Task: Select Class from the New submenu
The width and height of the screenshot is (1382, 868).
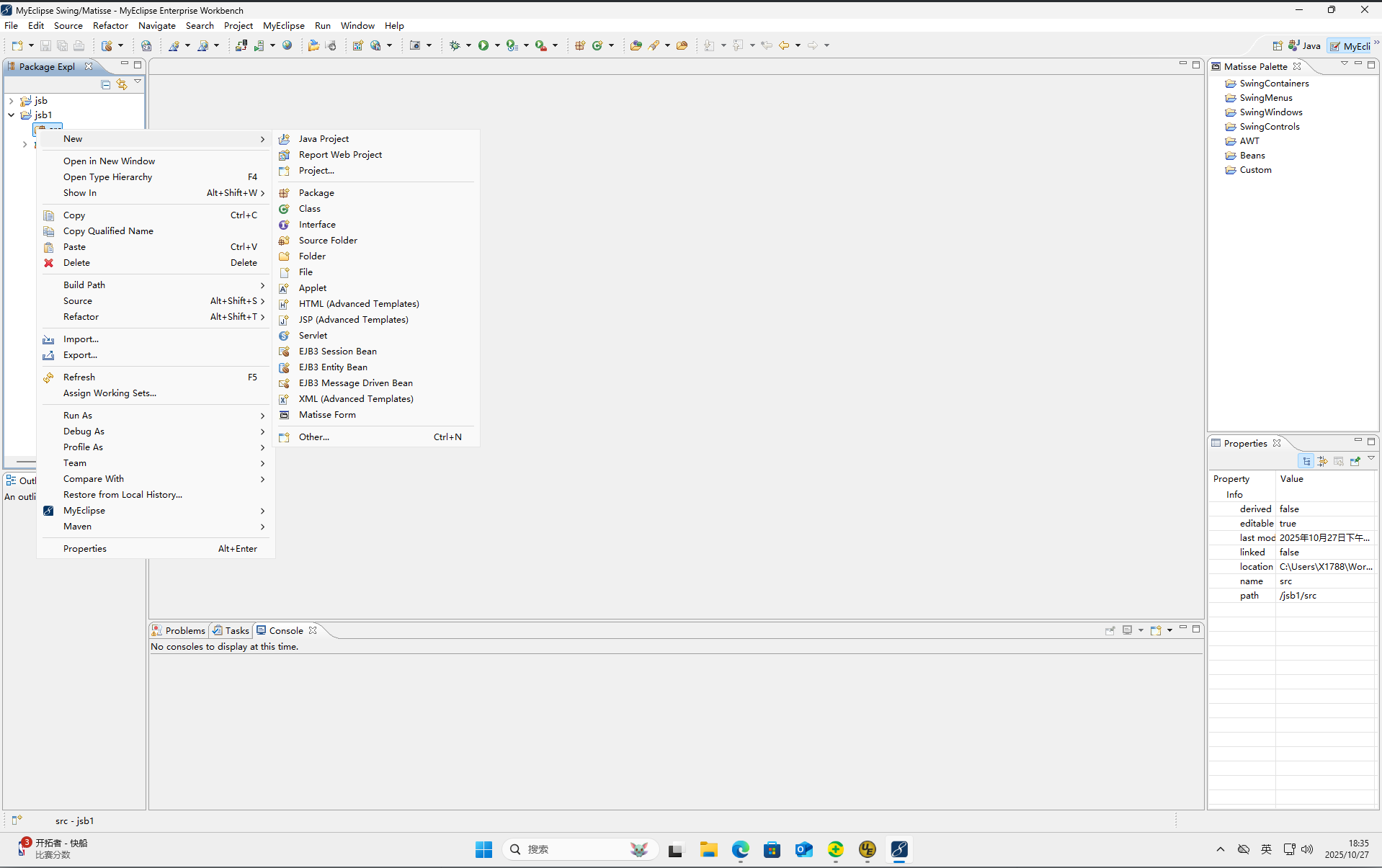Action: pos(376,209)
